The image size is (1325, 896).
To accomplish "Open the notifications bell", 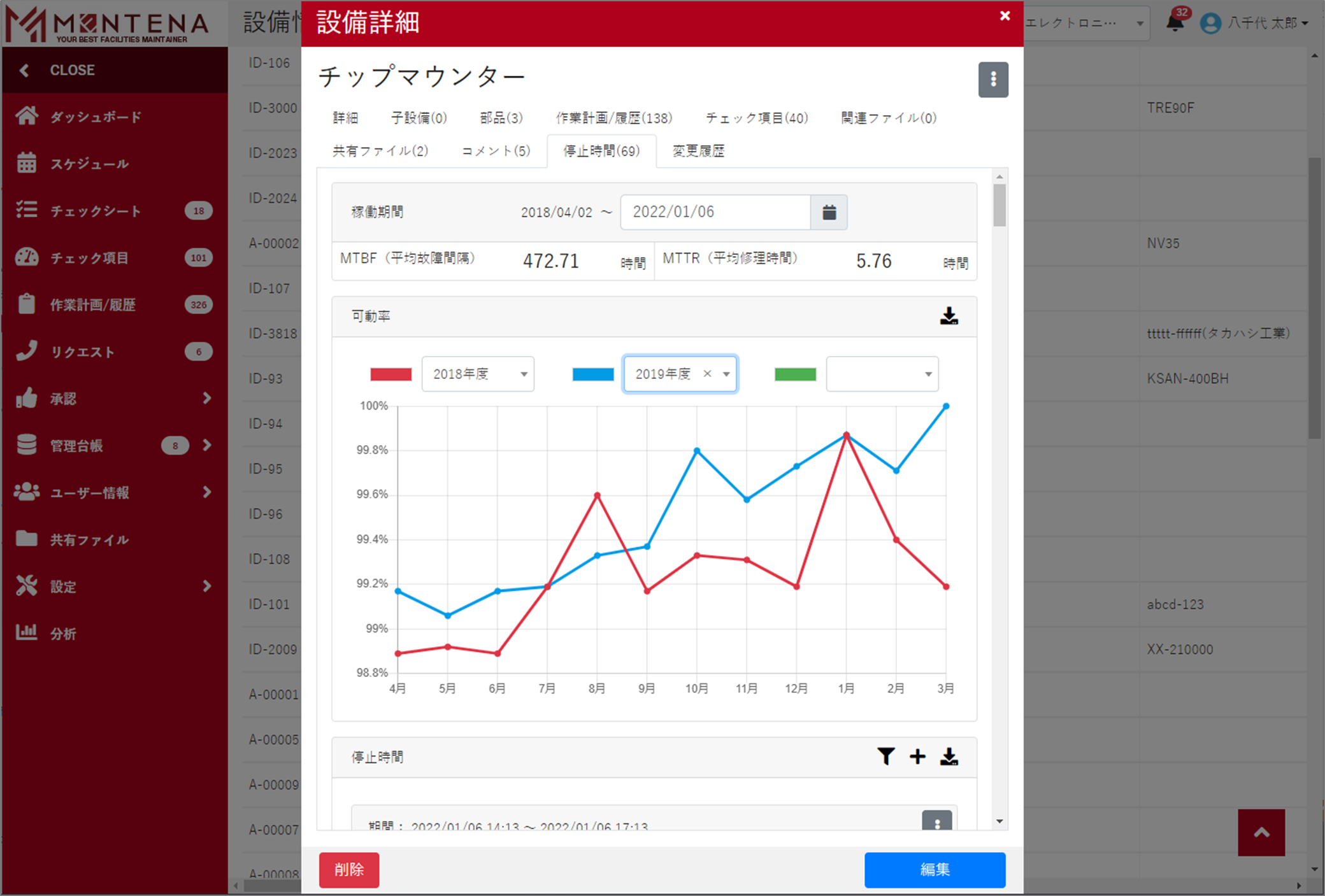I will point(1175,23).
